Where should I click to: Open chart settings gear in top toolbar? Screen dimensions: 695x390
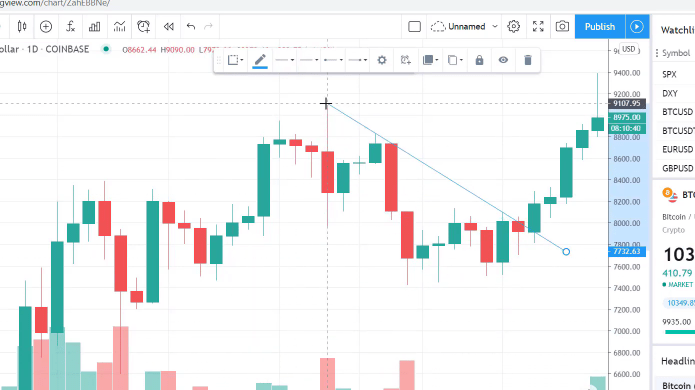click(x=513, y=27)
